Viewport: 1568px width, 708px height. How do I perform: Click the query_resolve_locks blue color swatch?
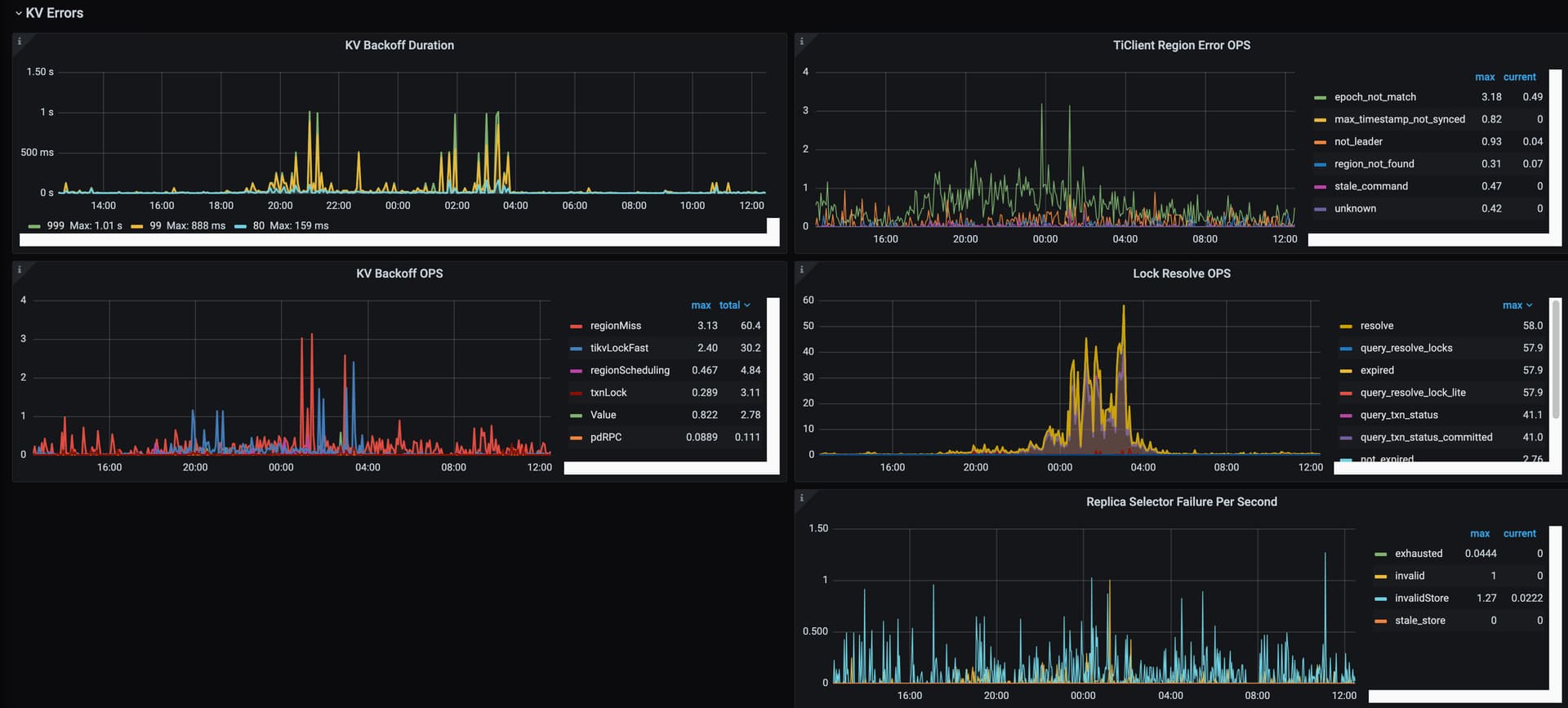click(1346, 349)
